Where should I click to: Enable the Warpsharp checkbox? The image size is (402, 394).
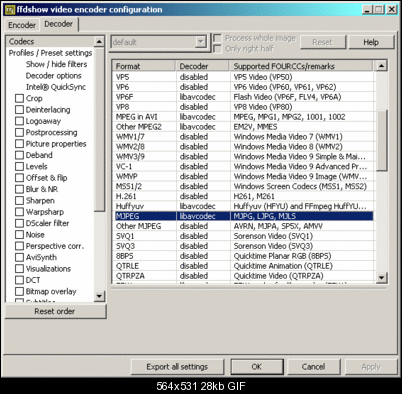(20, 212)
